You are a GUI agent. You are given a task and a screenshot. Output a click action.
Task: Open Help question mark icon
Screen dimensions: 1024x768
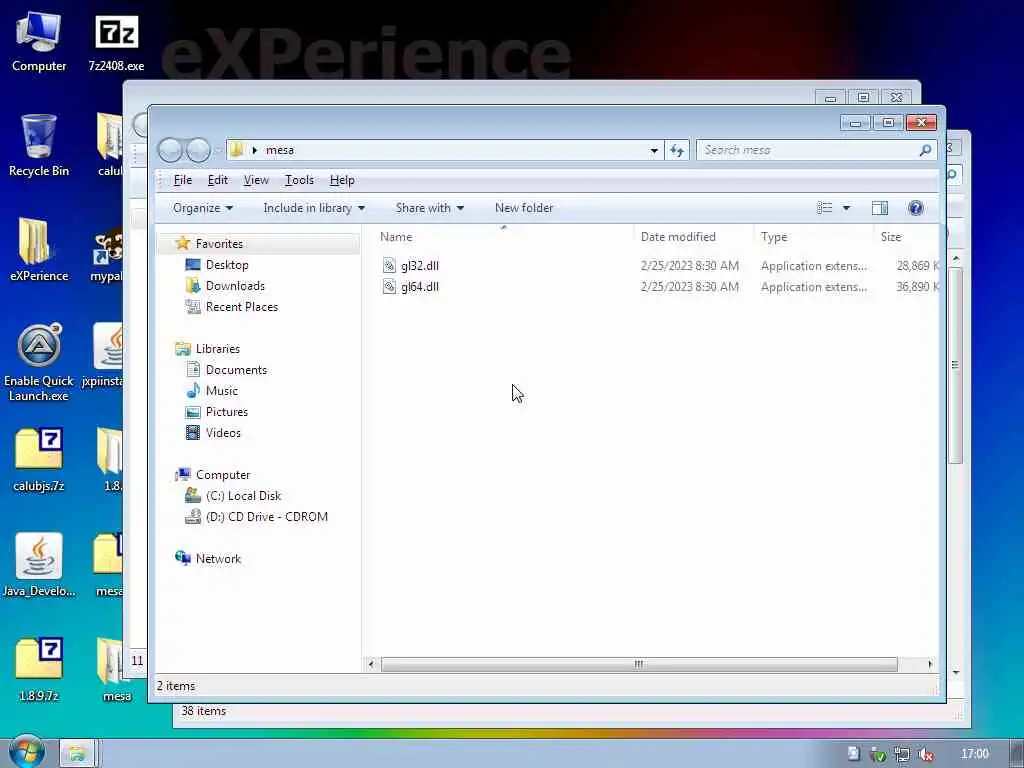916,208
